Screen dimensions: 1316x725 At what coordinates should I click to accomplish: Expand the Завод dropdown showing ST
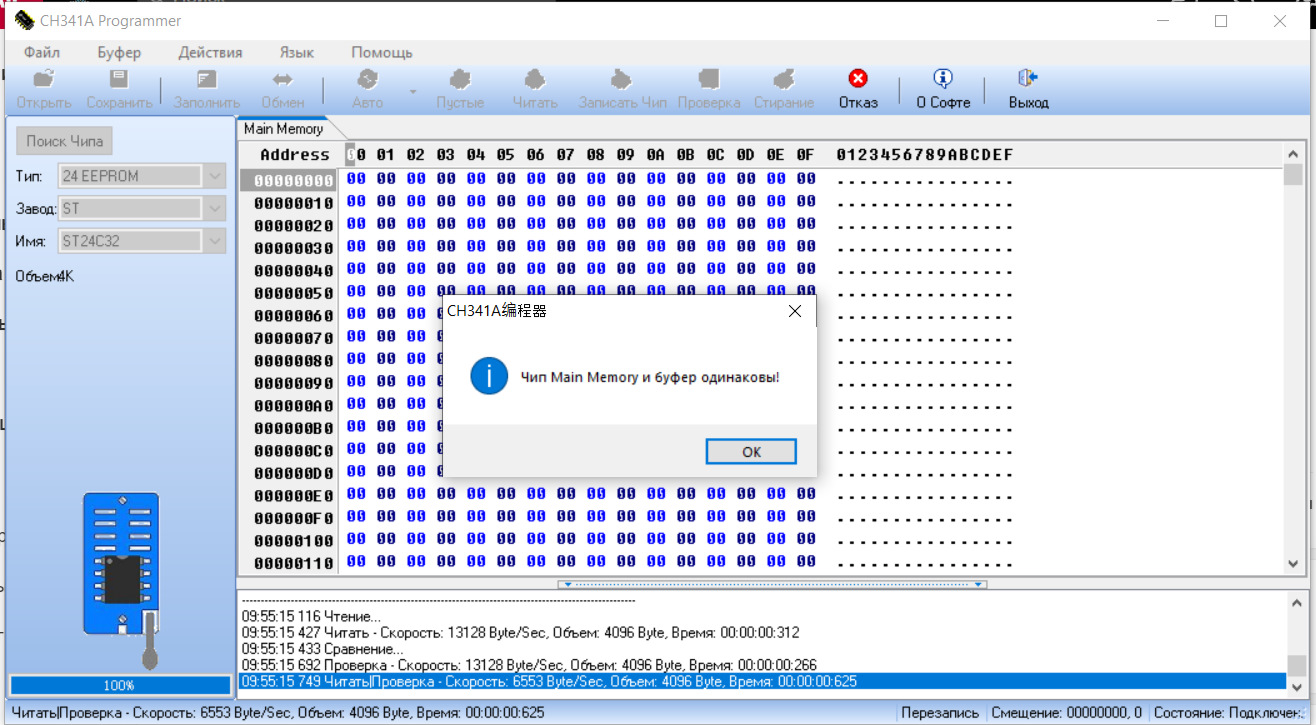pos(215,208)
